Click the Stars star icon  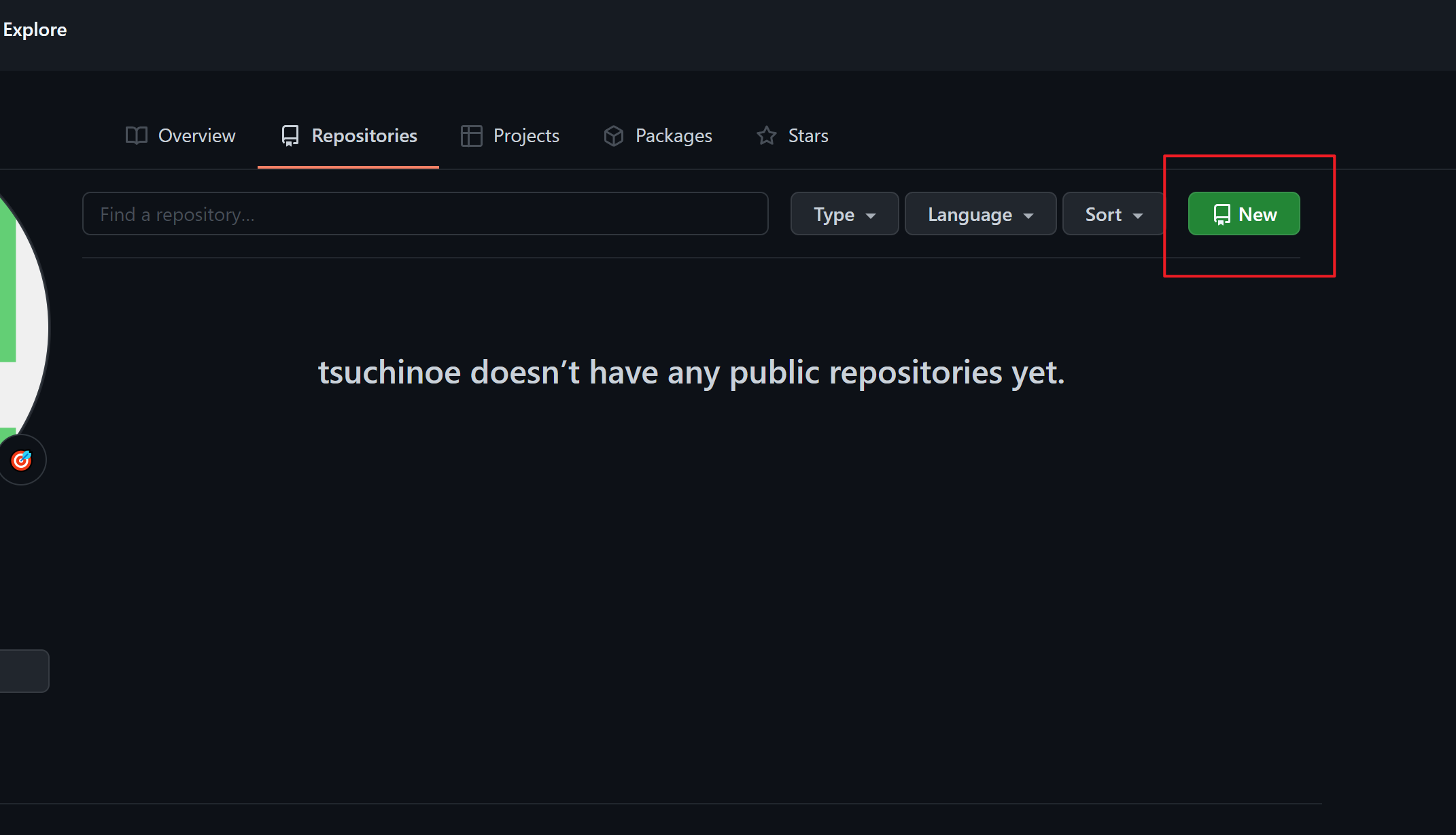pos(767,135)
